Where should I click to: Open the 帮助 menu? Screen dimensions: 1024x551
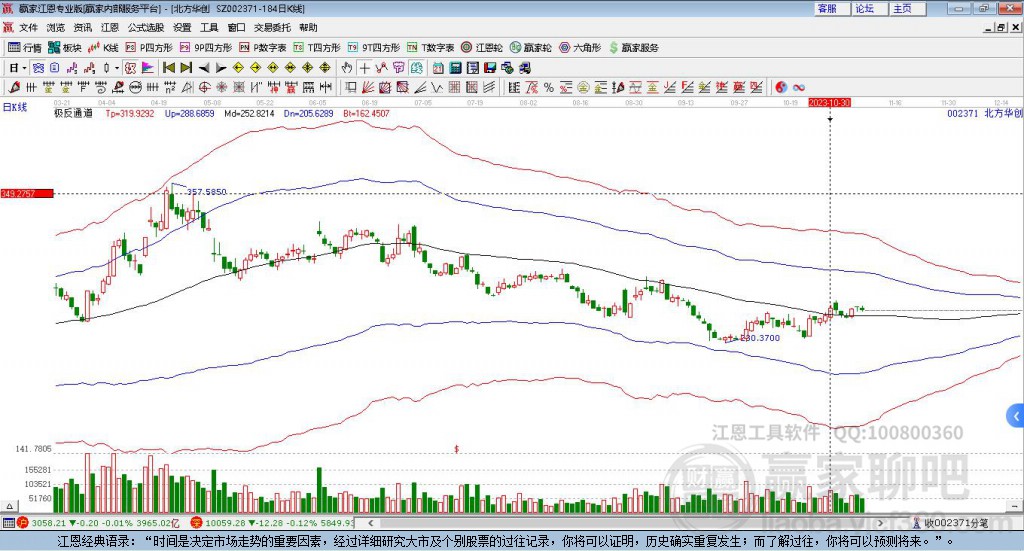pos(308,27)
